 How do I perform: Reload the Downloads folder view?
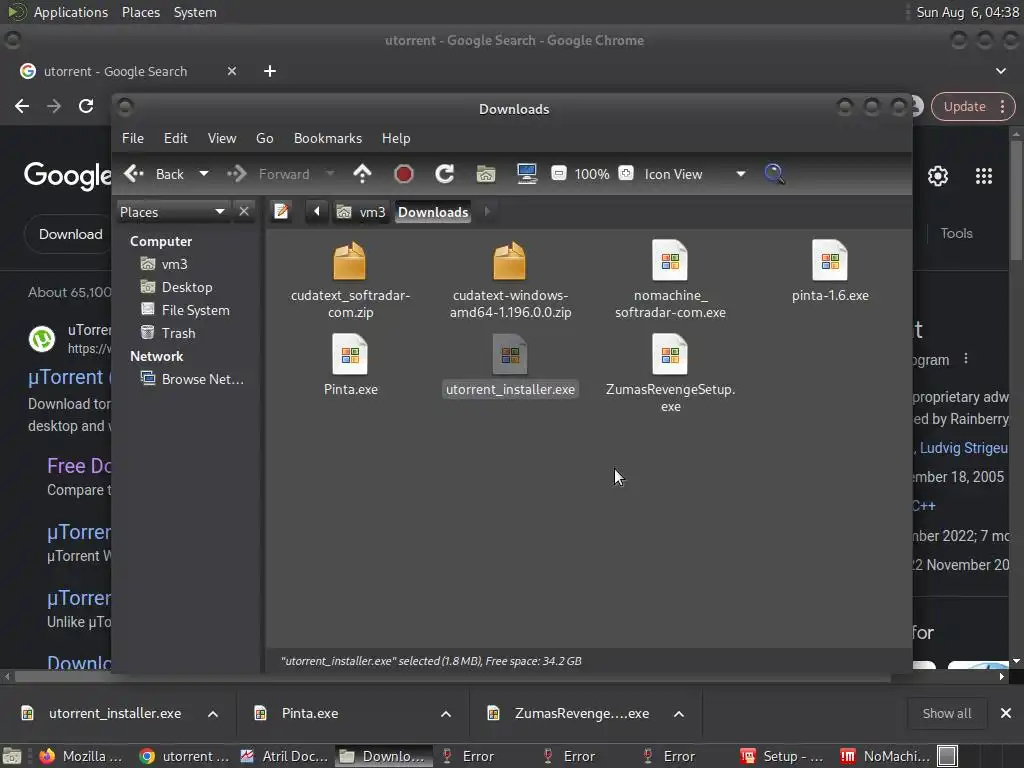tap(445, 174)
